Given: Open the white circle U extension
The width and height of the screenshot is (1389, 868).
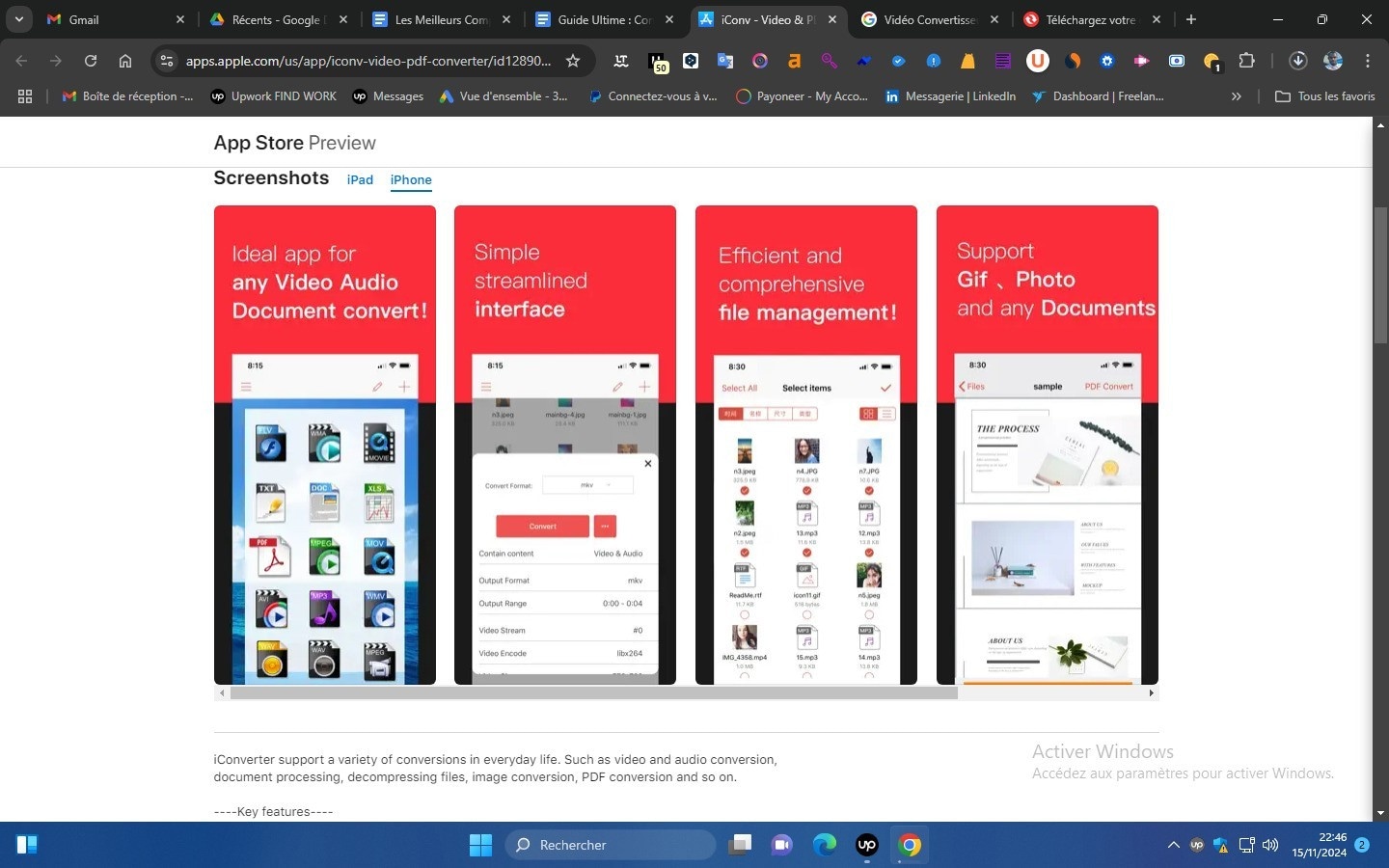Looking at the screenshot, I should [1038, 61].
